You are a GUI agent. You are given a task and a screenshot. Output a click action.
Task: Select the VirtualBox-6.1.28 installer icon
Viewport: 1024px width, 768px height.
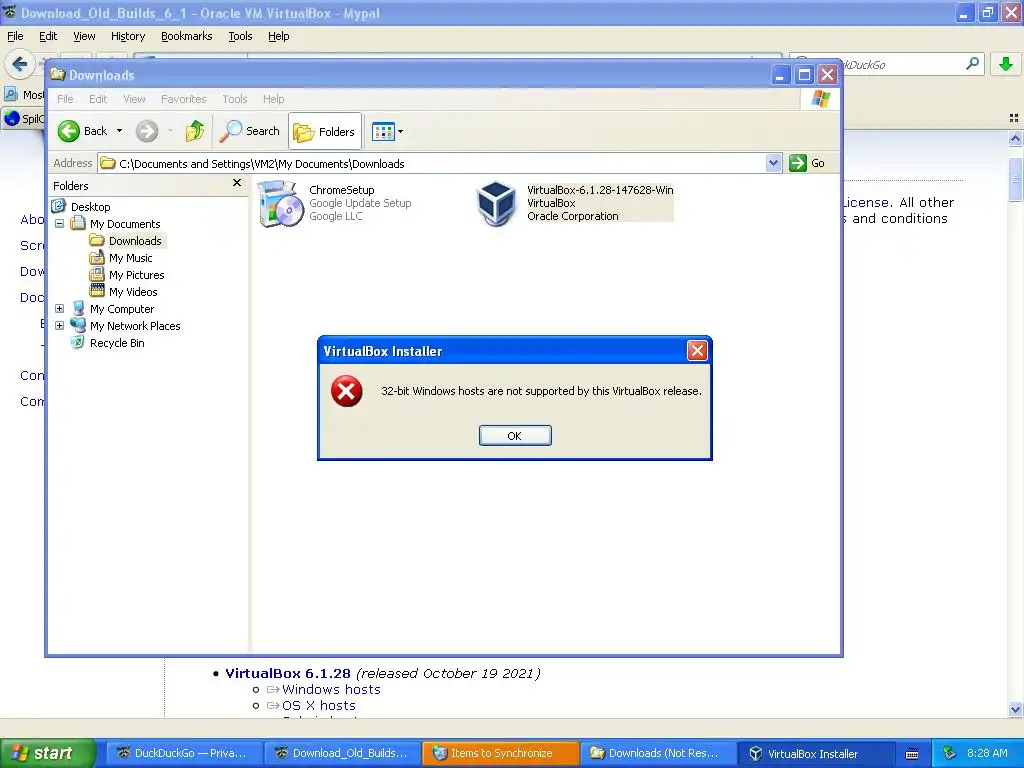496,204
